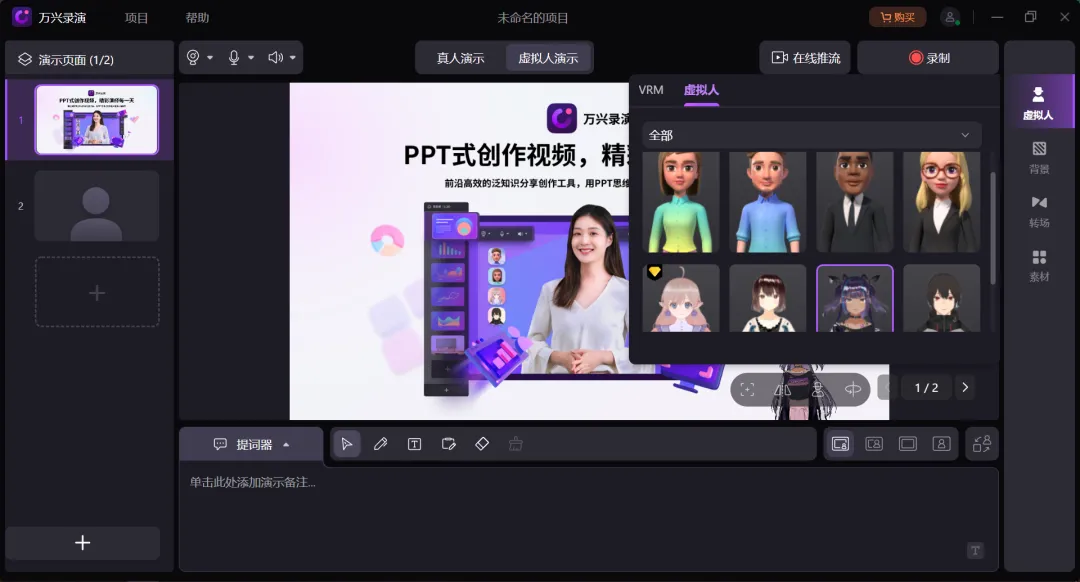
Task: Choose the picture-in-picture layout icon
Action: coord(840,444)
